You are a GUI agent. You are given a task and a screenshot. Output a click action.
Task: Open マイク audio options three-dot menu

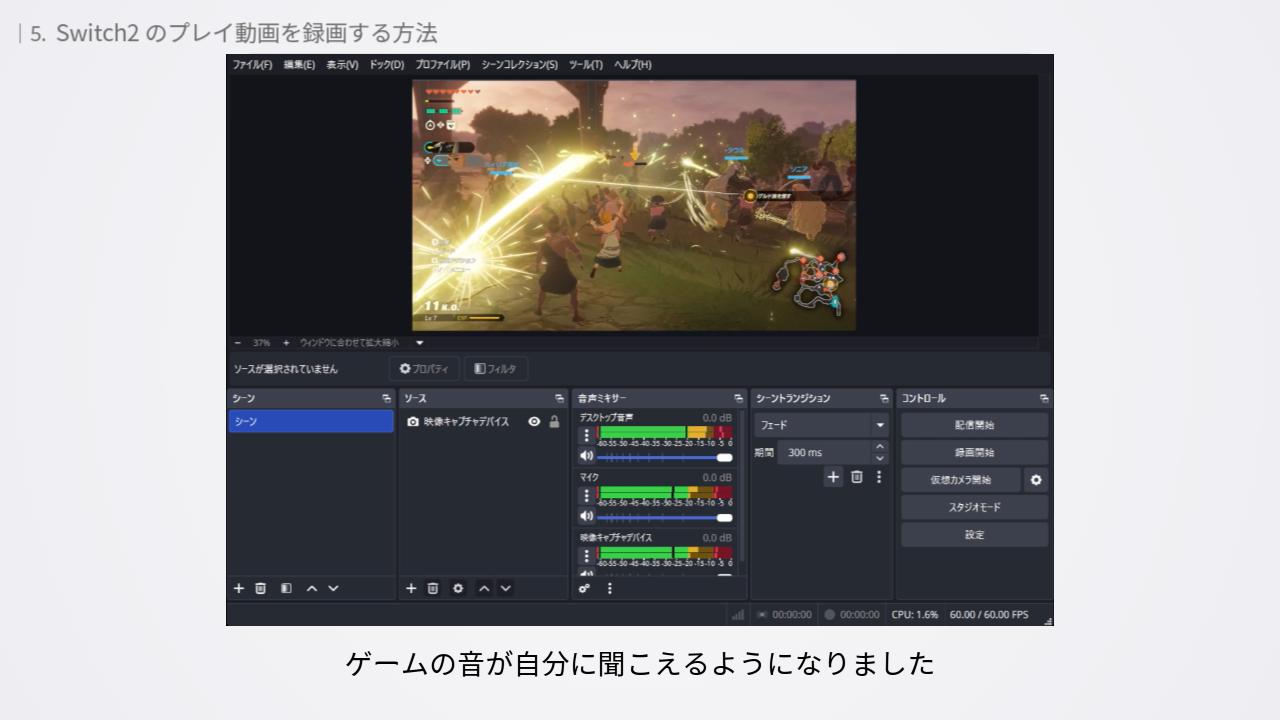point(586,495)
